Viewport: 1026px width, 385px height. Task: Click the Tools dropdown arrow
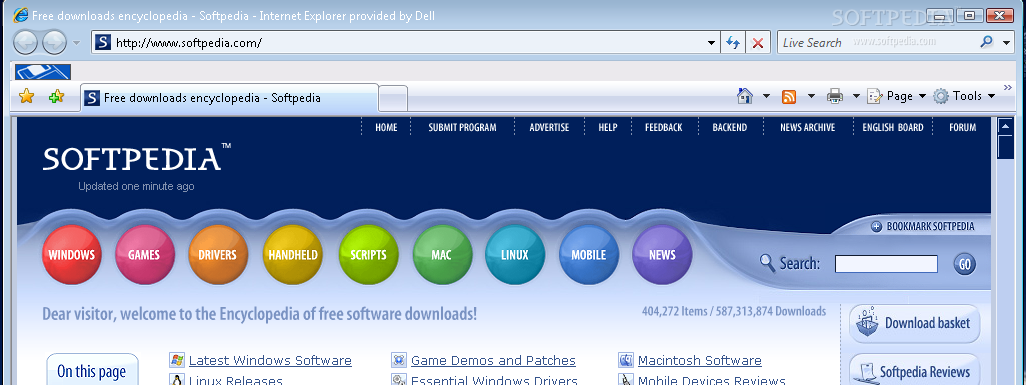pos(990,97)
